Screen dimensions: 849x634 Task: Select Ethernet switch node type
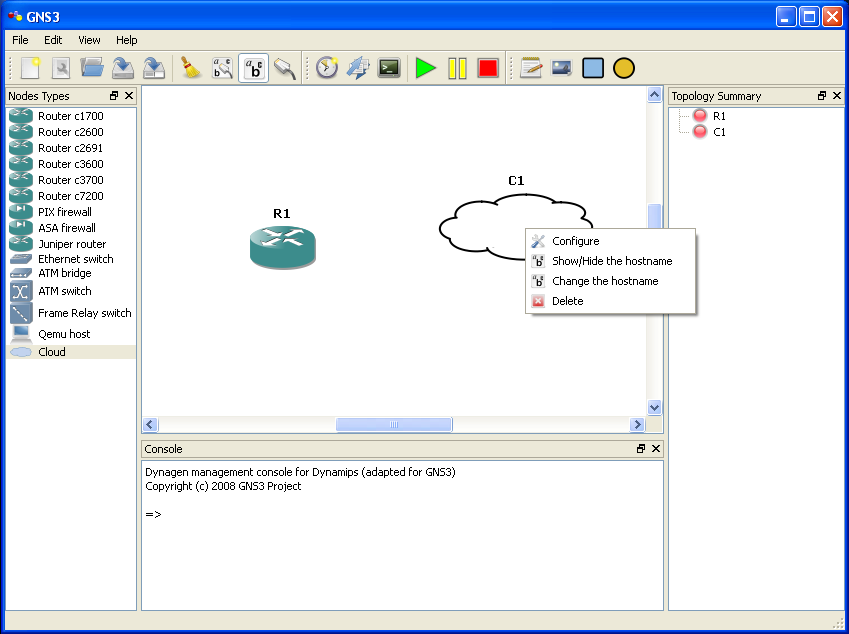[x=71, y=259]
